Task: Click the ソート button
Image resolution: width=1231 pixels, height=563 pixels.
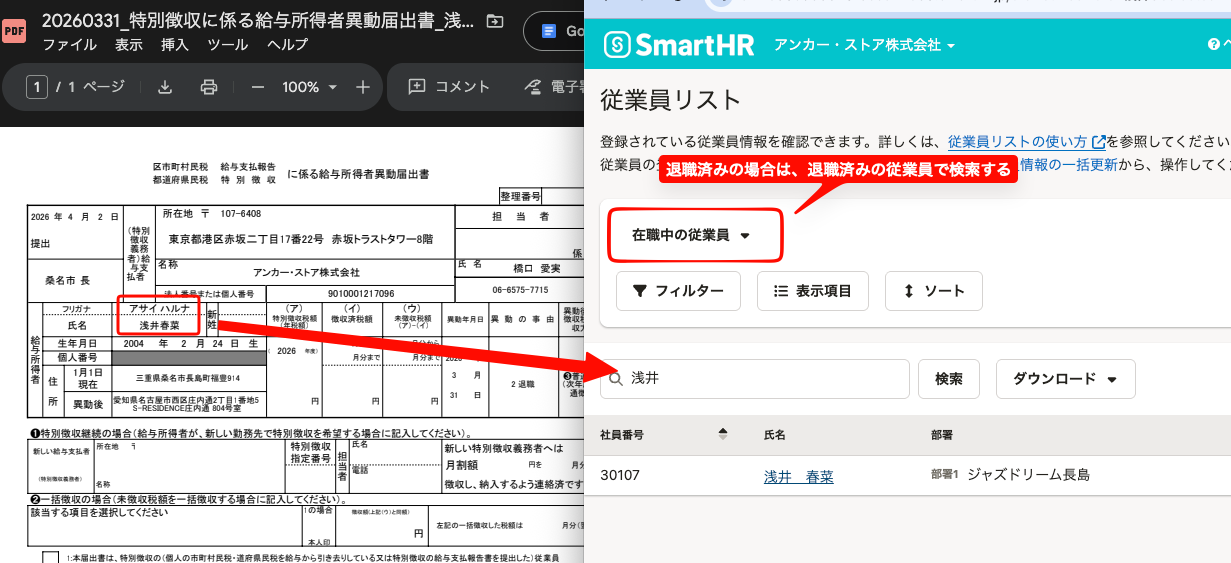Action: coord(934,291)
